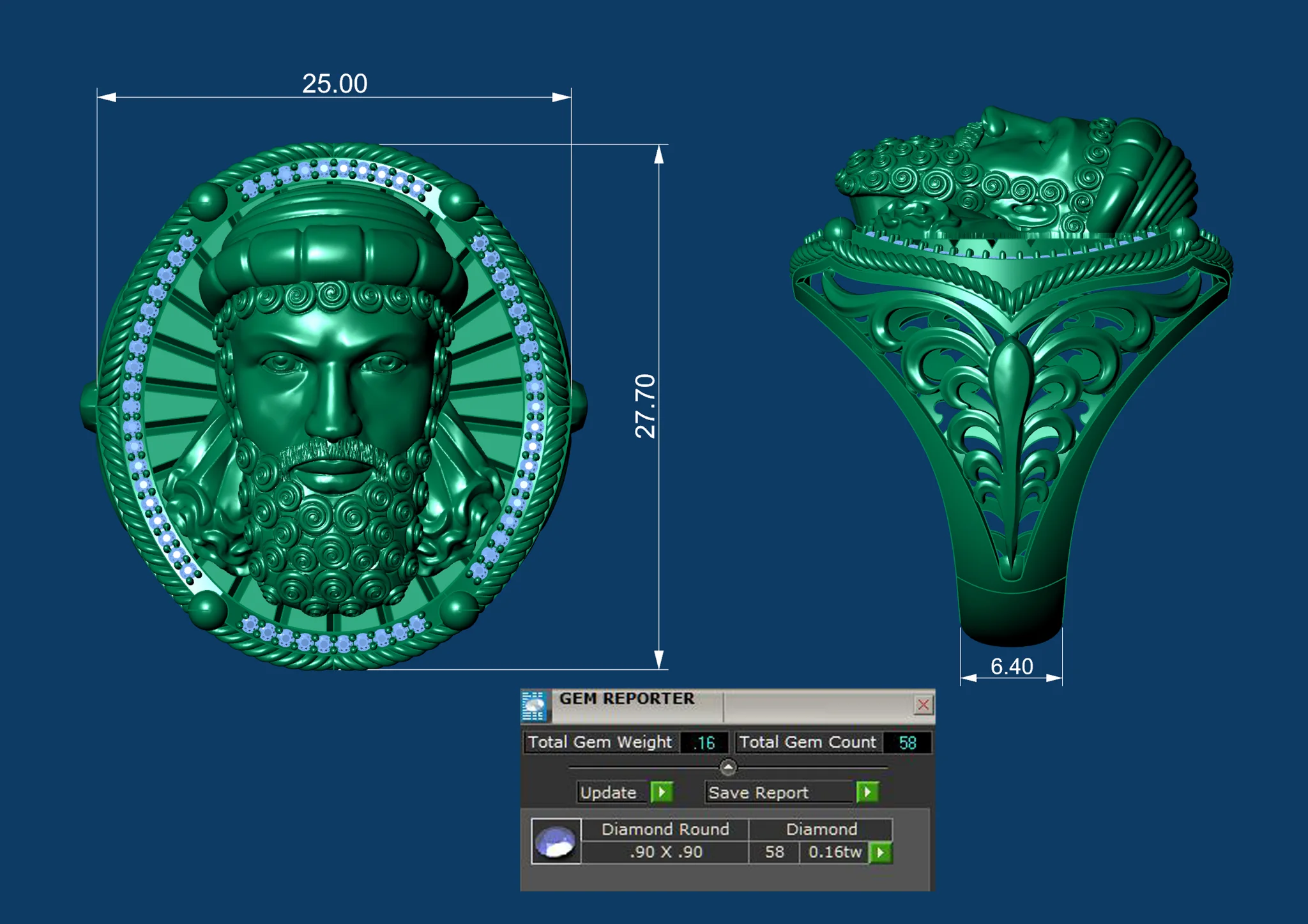Collapse the panel using the round arrow handle
The height and width of the screenshot is (924, 1308).
(x=727, y=766)
